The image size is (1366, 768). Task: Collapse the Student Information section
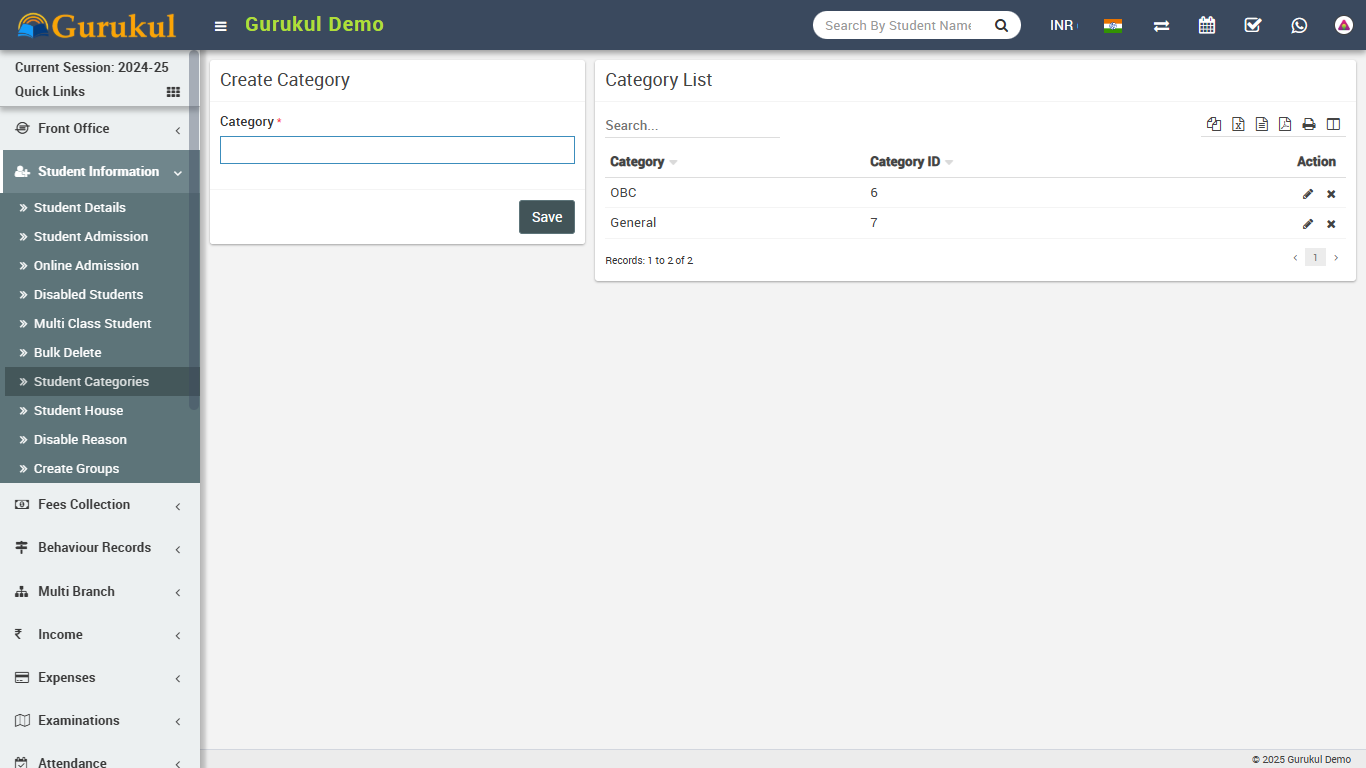tap(100, 172)
